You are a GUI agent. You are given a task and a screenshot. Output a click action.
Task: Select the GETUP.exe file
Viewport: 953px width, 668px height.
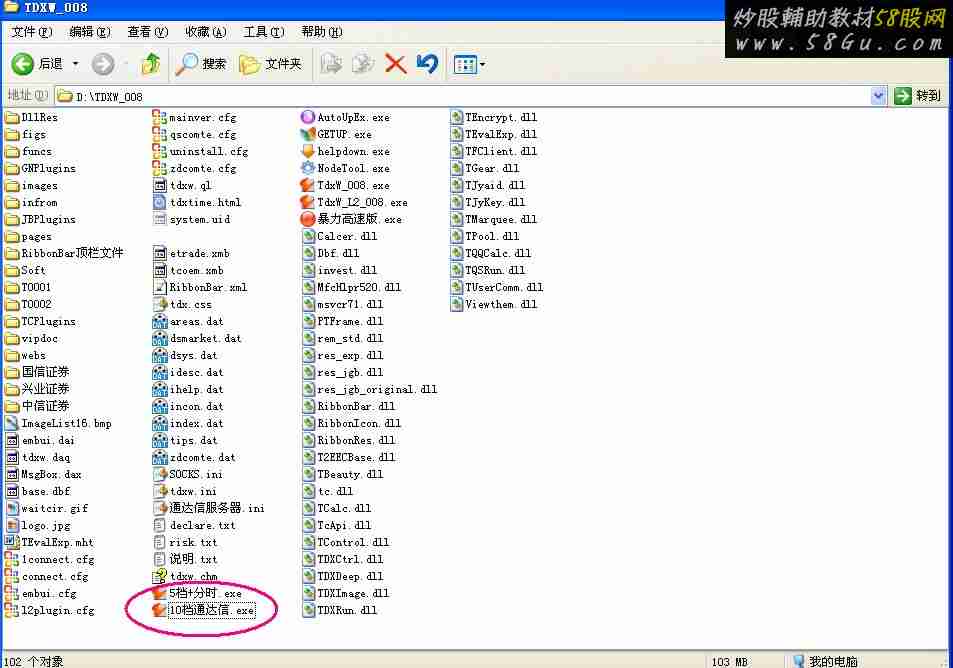[x=337, y=134]
